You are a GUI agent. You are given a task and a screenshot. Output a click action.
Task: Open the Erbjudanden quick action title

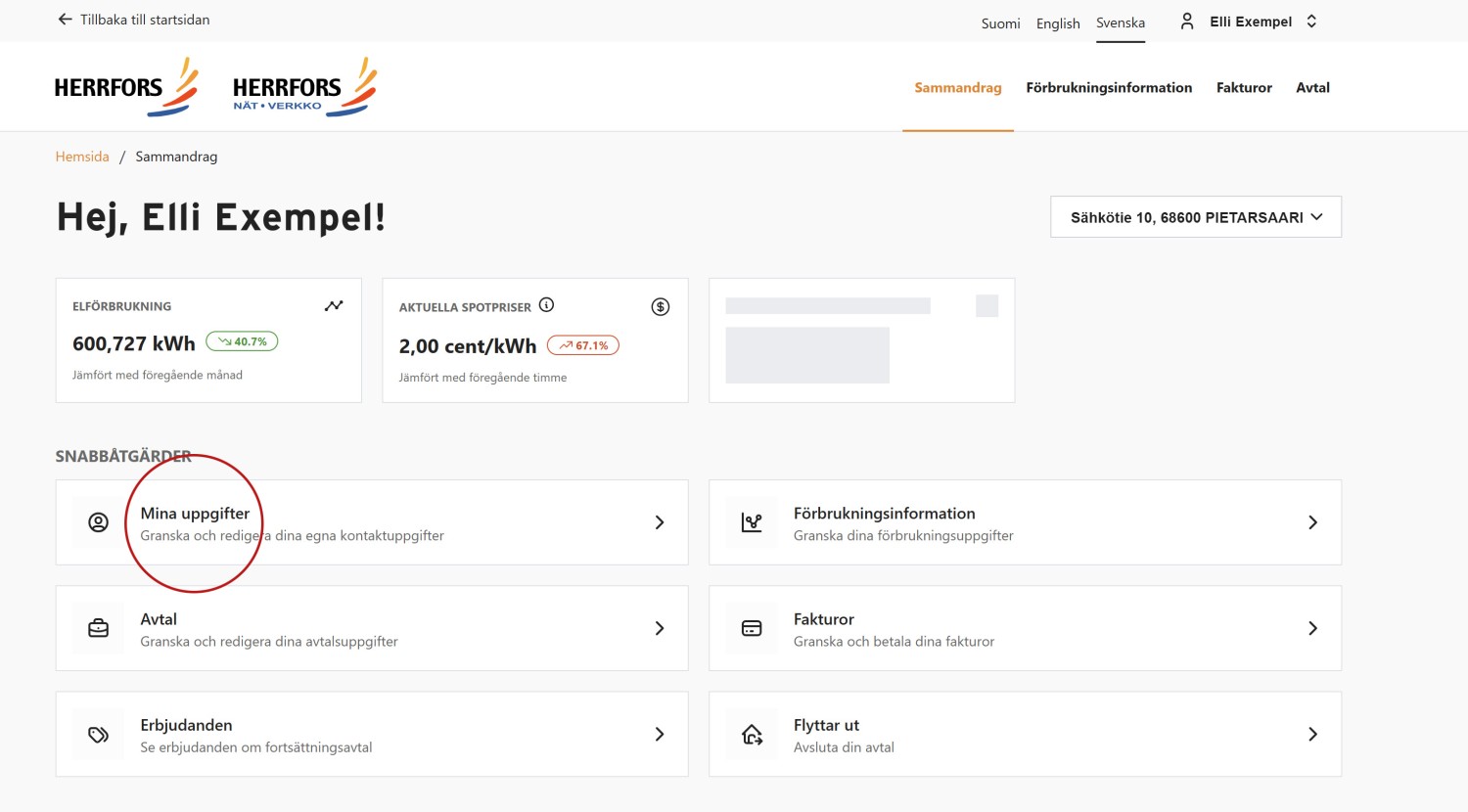coord(186,725)
